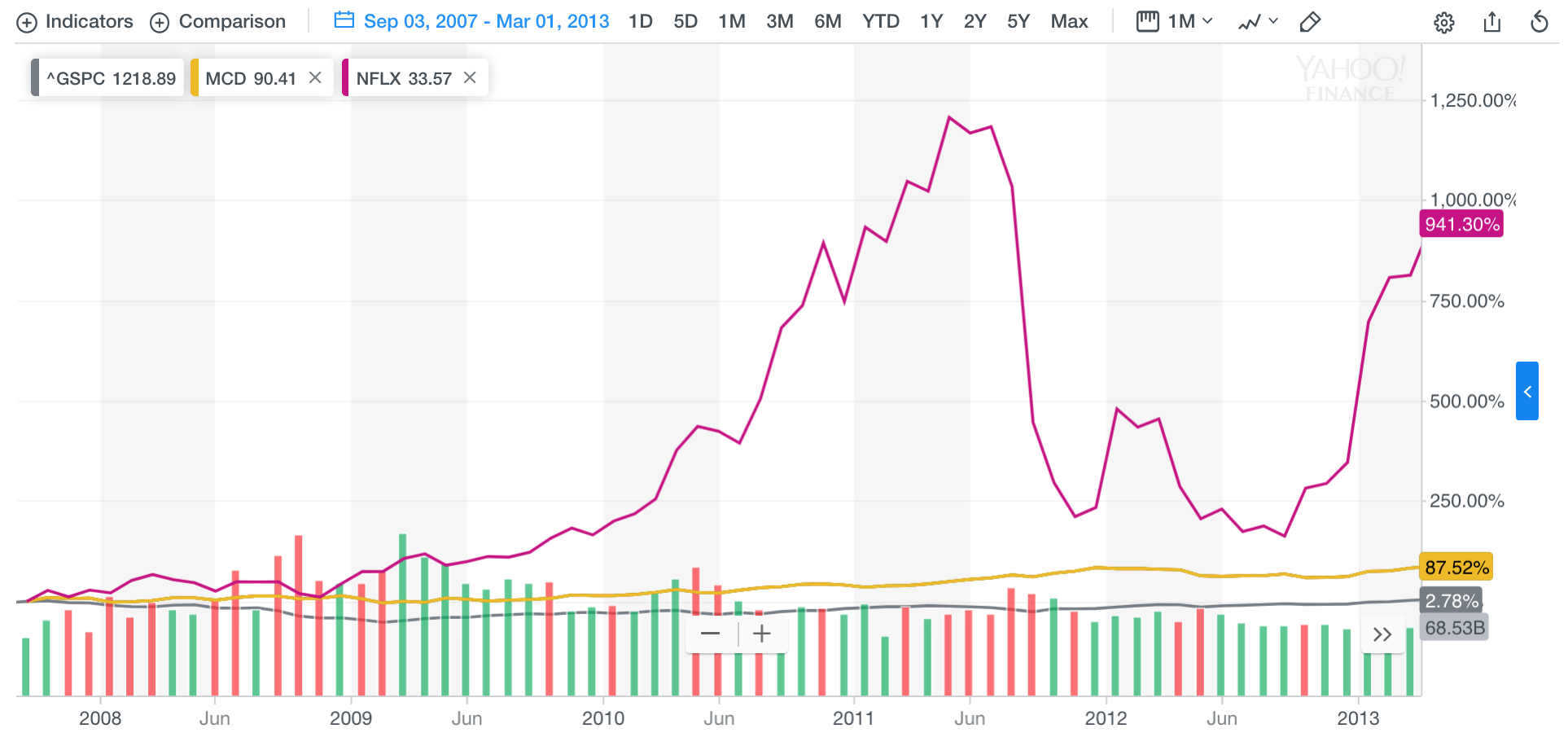Open the Indicators menu
Screen dimensions: 1568x746
click(x=75, y=22)
